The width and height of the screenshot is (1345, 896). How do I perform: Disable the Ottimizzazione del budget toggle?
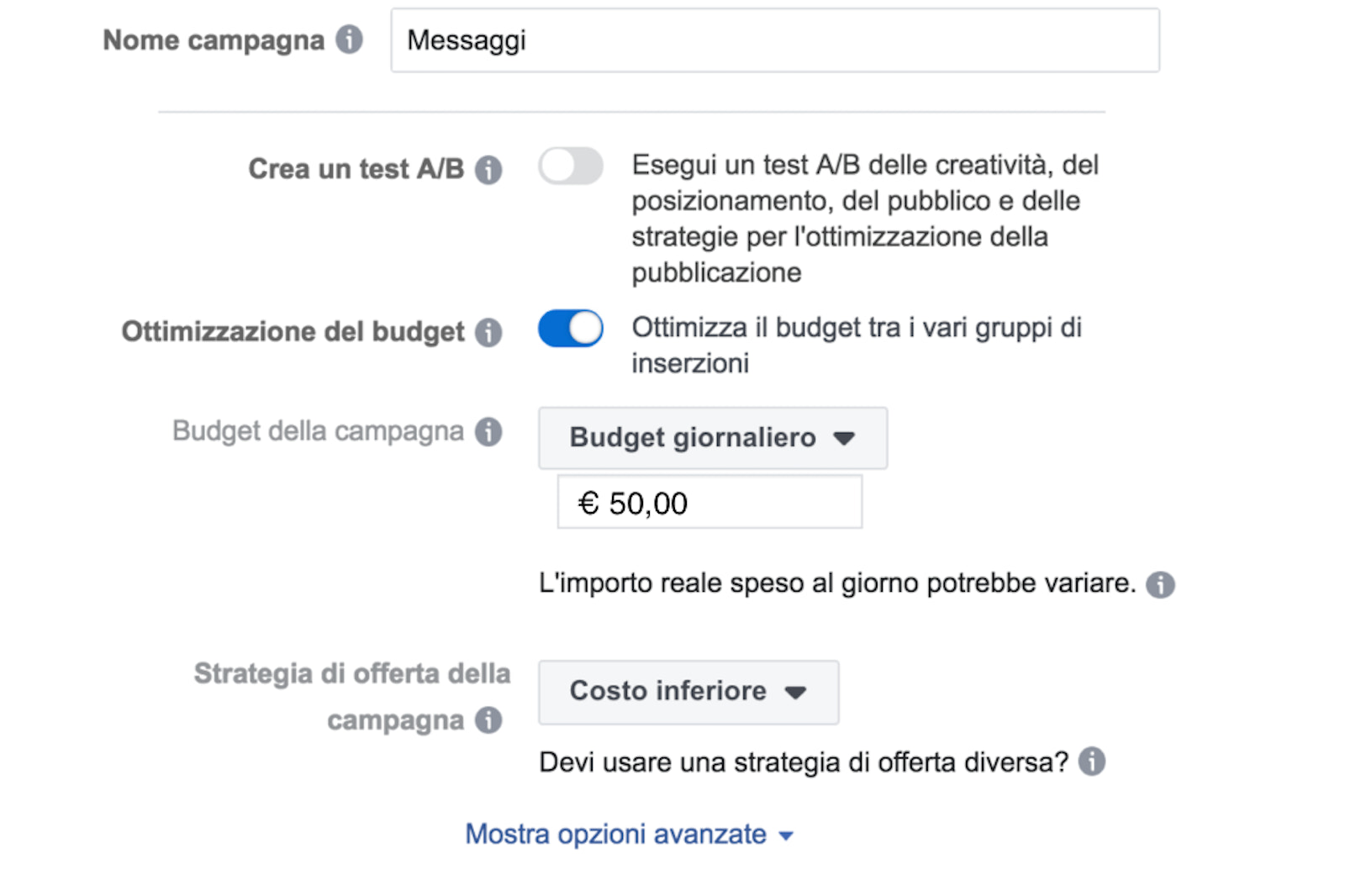[571, 329]
